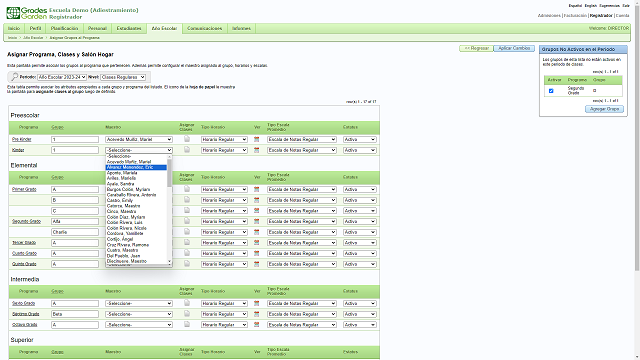Click Asignar Clases icon for Tercer Grado
Image resolution: width=640 pixels, height=360 pixels.
187,242
